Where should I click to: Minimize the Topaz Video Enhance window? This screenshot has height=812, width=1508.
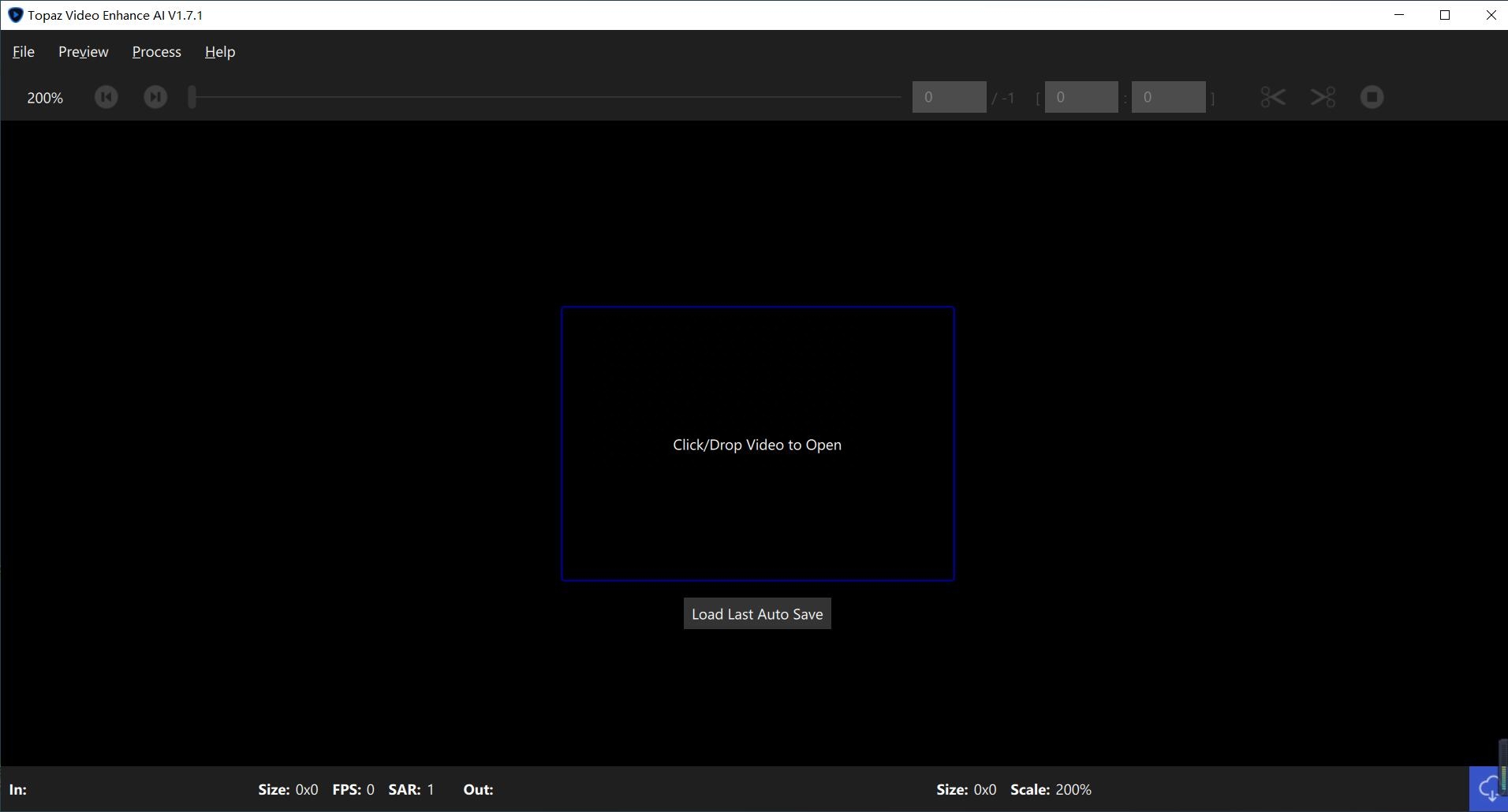pyautogui.click(x=1399, y=15)
